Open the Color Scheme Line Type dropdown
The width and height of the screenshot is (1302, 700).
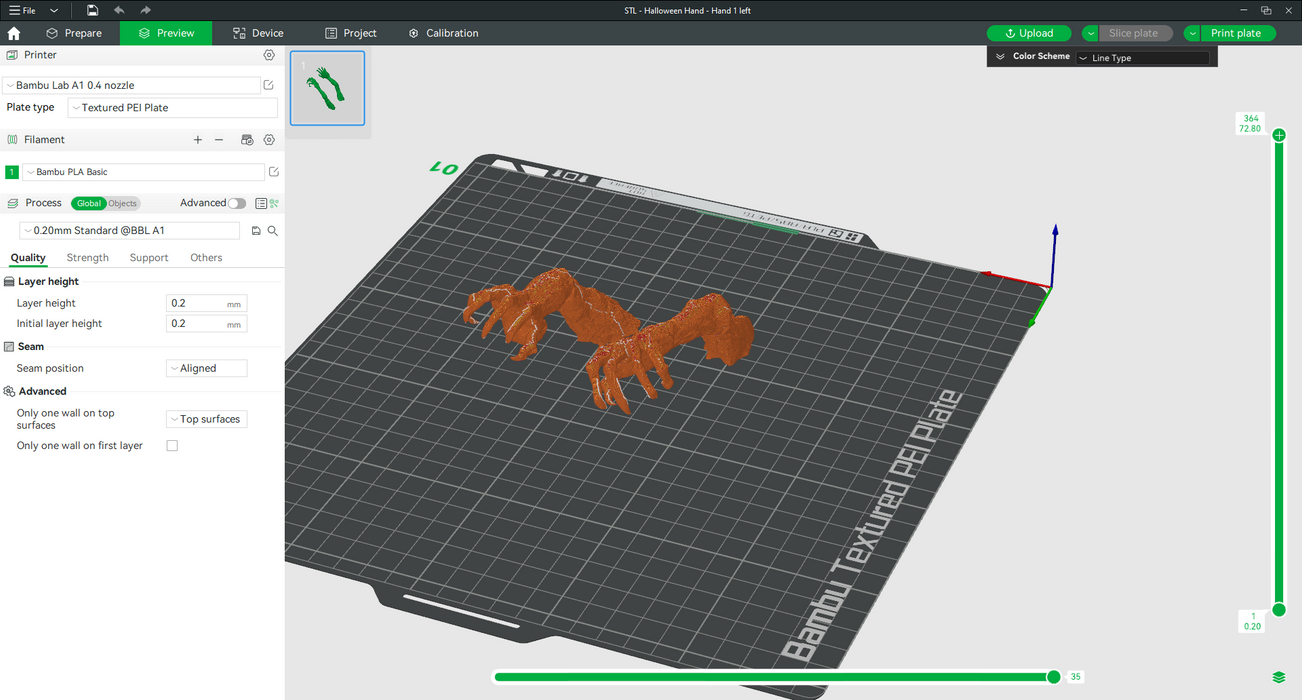(1142, 58)
